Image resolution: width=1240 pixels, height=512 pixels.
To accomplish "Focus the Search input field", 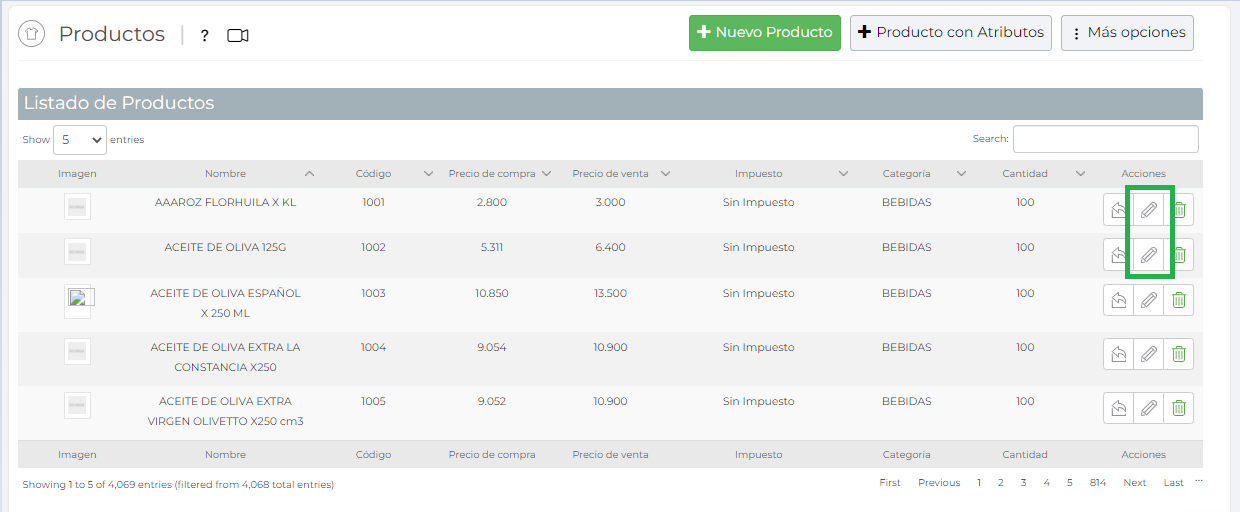I will coord(1105,139).
